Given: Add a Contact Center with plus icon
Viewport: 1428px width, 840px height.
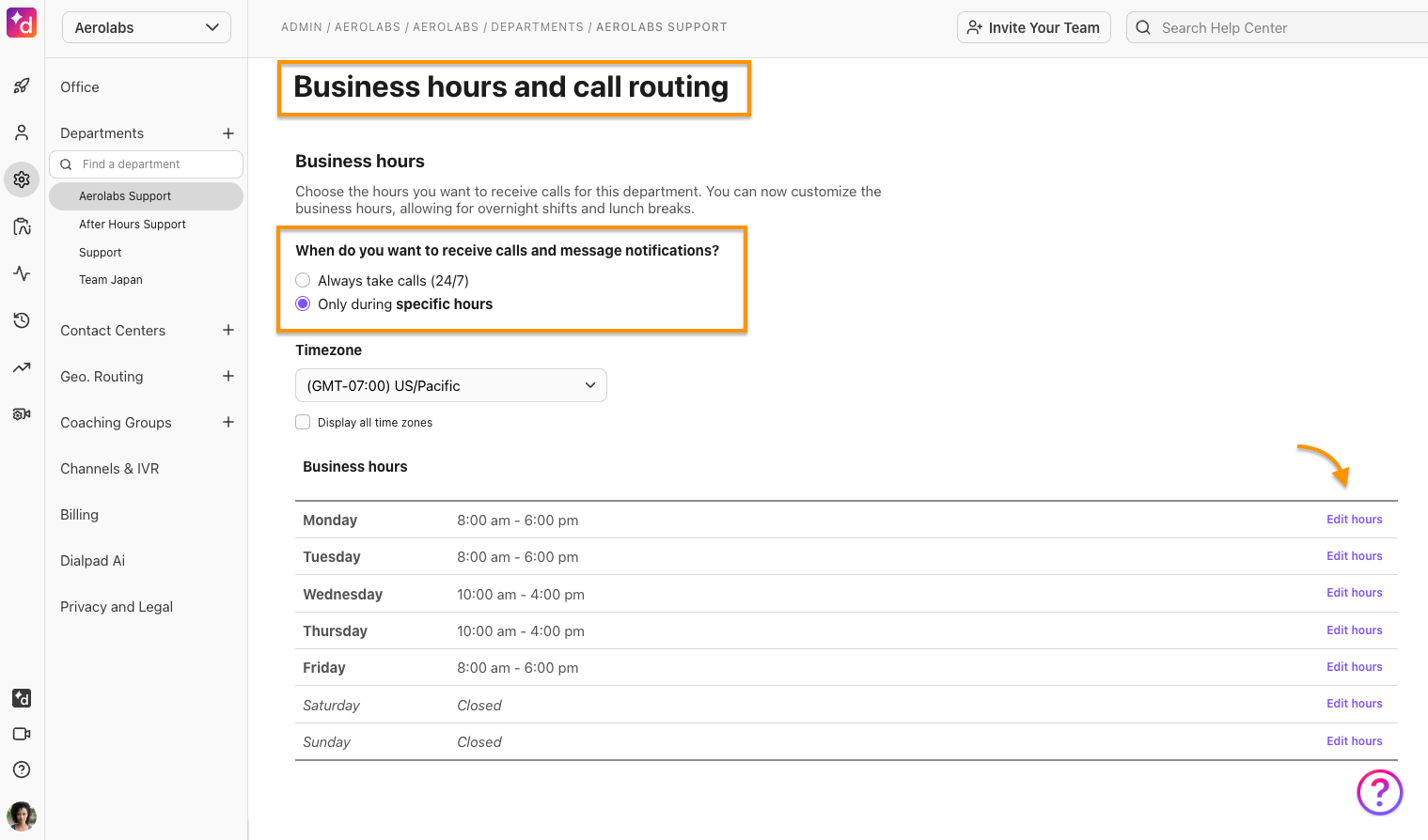Looking at the screenshot, I should (228, 330).
